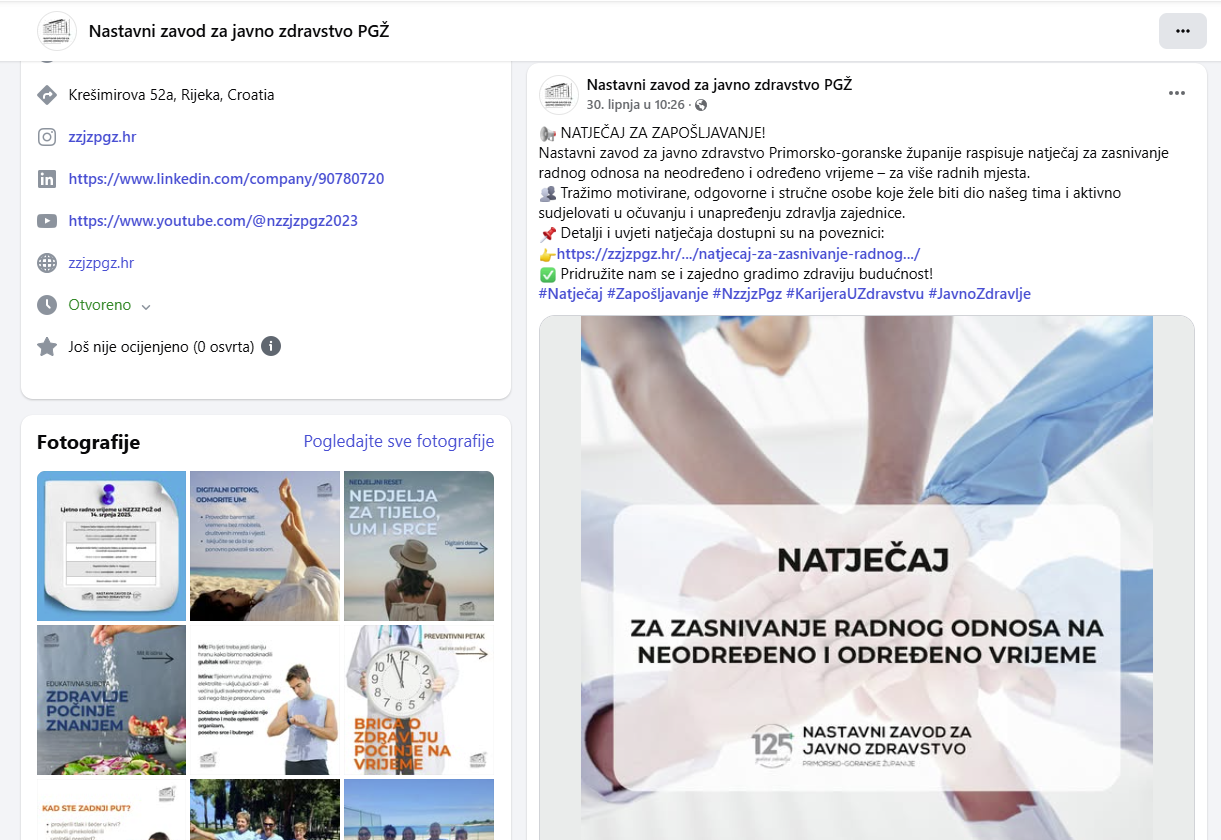
Task: Click the Instagram icon
Action: coord(46,137)
